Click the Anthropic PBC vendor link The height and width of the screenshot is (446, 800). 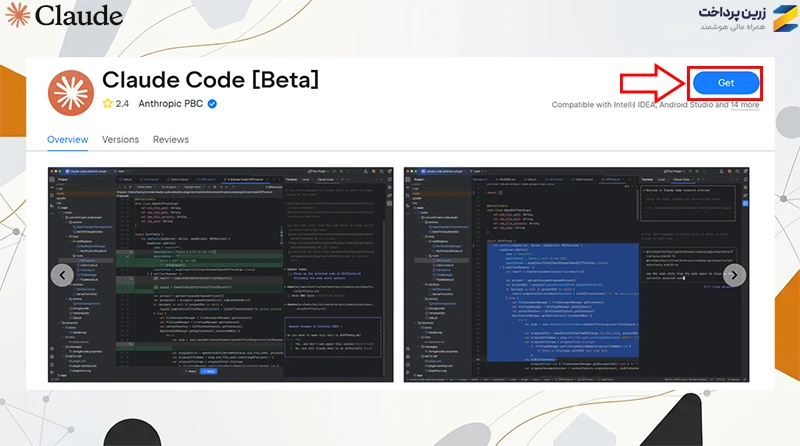click(170, 104)
